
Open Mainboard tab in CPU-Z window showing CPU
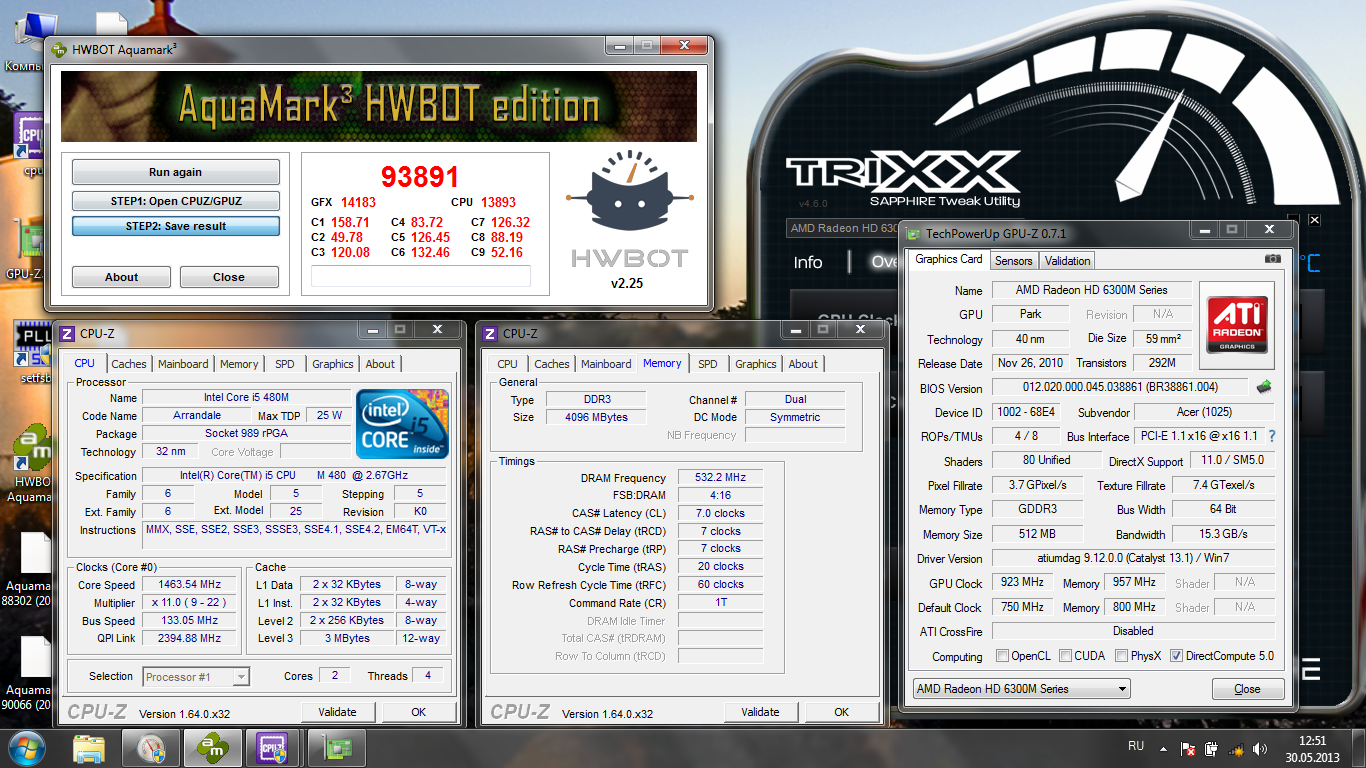coord(183,364)
